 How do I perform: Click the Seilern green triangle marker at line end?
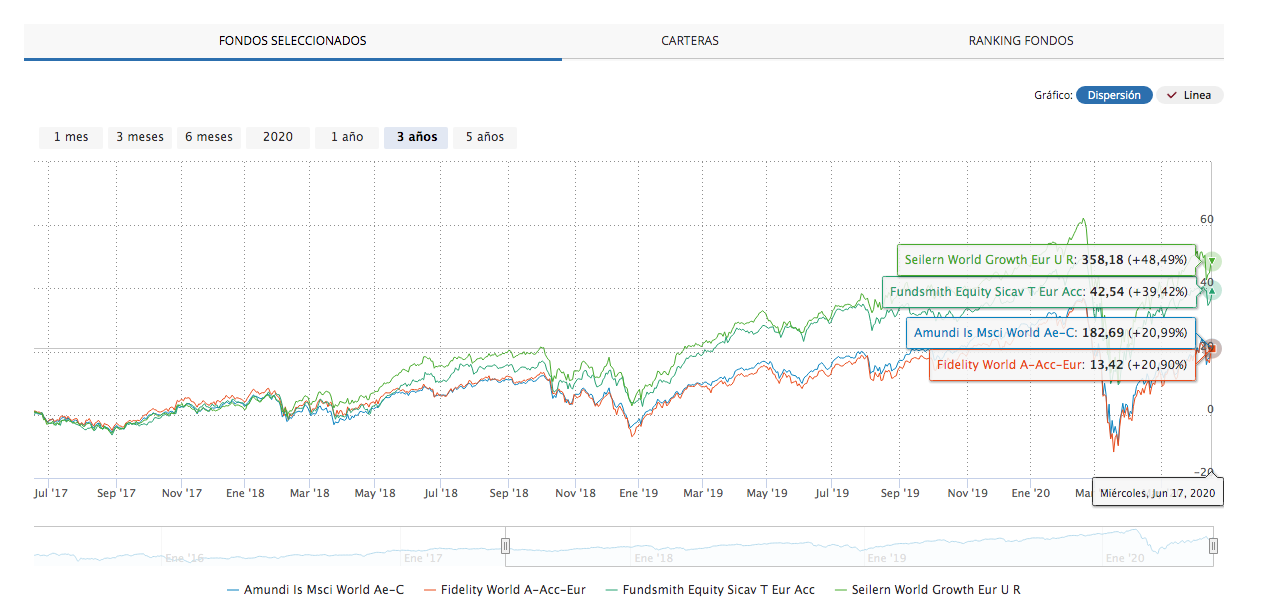[1212, 262]
